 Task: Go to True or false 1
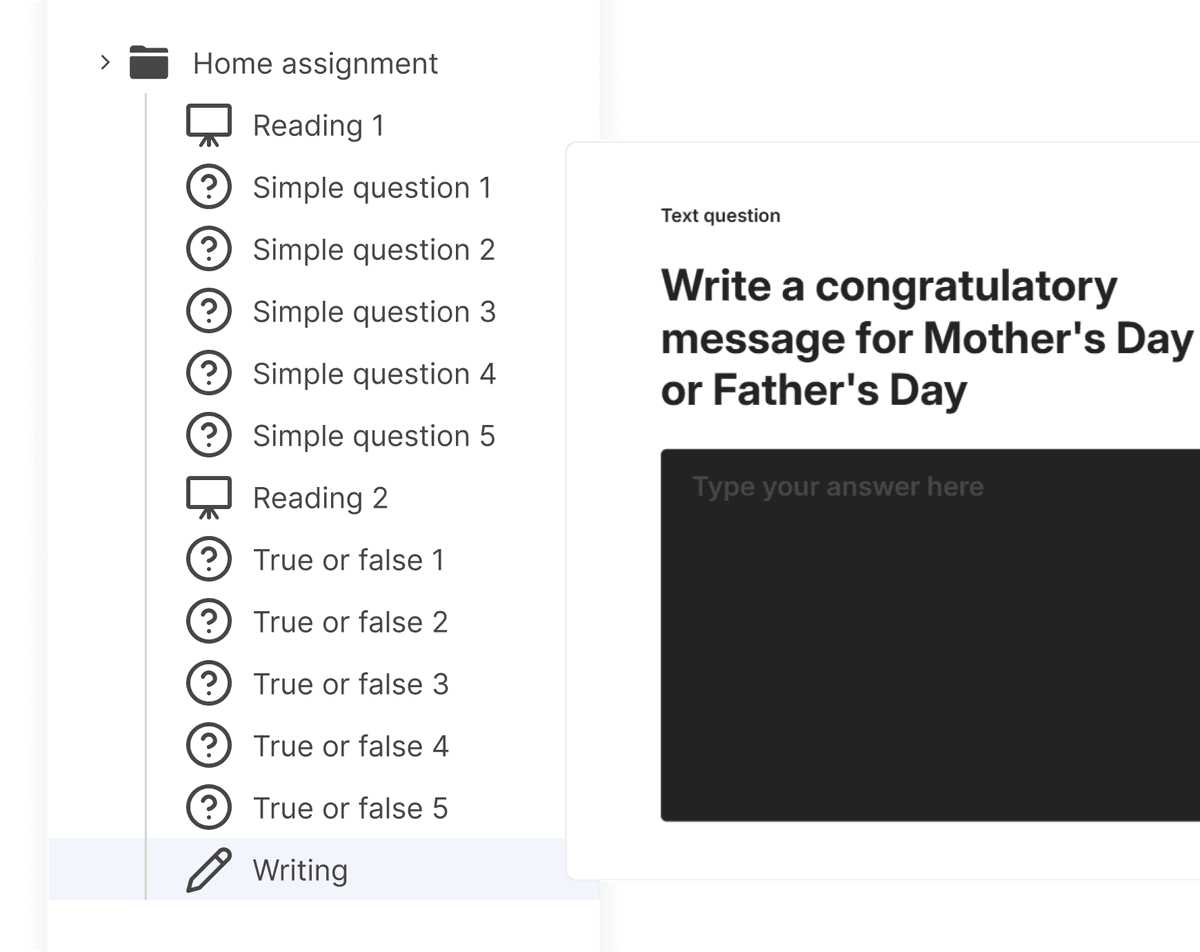[x=348, y=560]
